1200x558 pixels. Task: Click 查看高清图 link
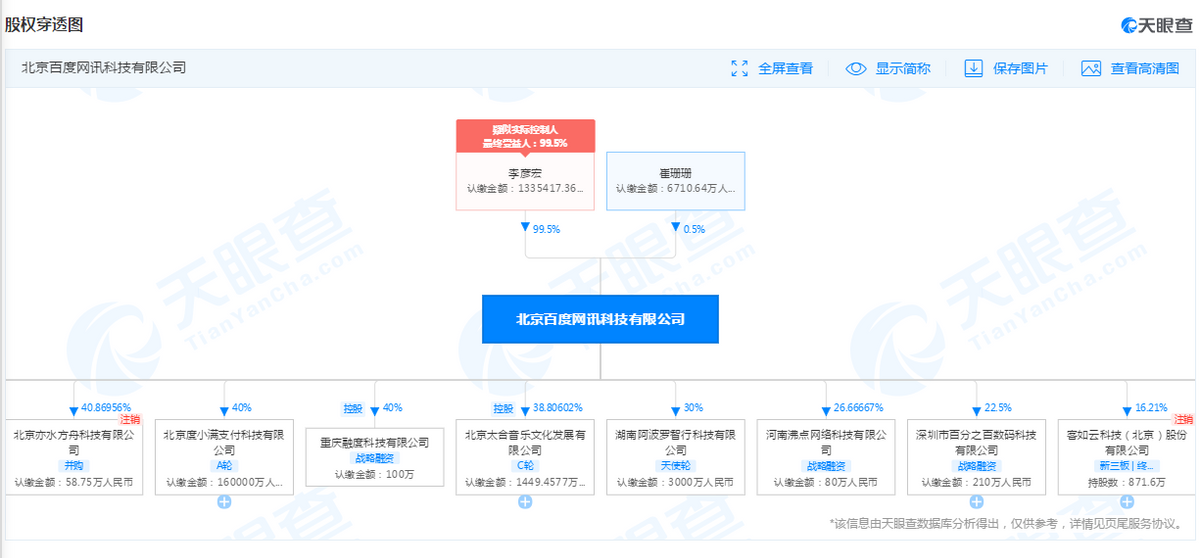1145,68
